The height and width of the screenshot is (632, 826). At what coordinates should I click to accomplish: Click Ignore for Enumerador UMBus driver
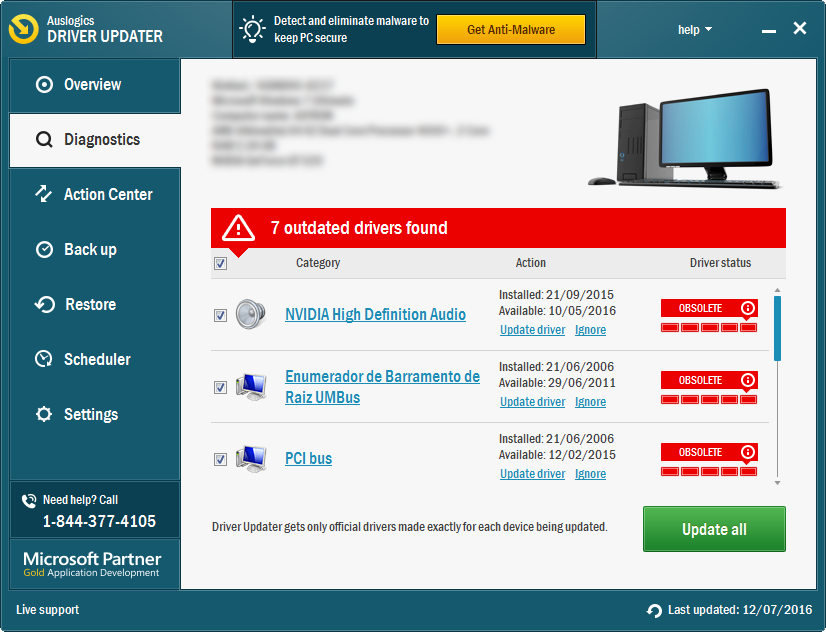click(x=591, y=402)
